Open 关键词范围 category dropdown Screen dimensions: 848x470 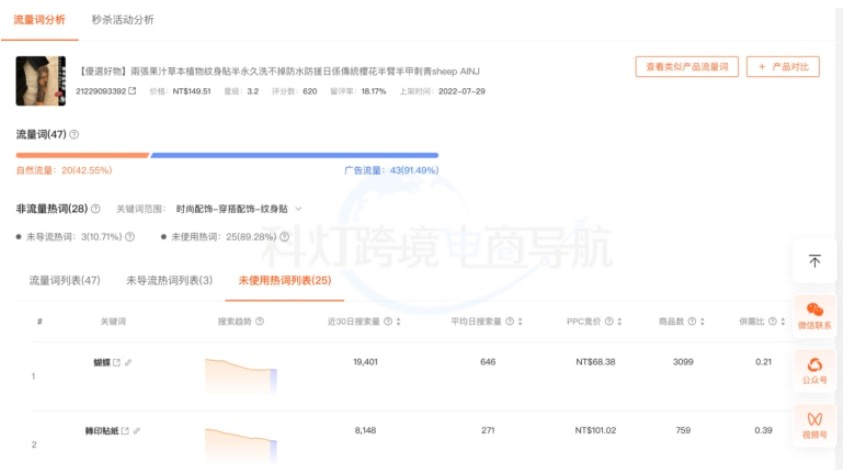pos(238,209)
